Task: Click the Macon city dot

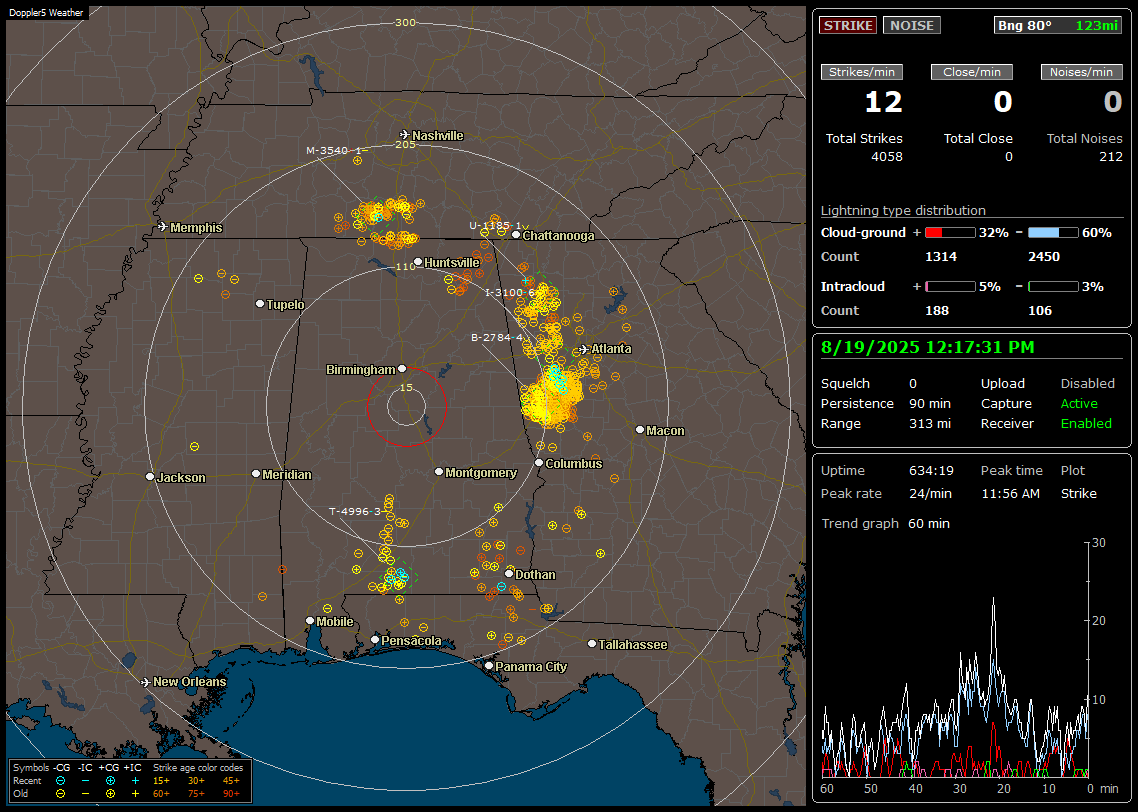Action: point(639,430)
